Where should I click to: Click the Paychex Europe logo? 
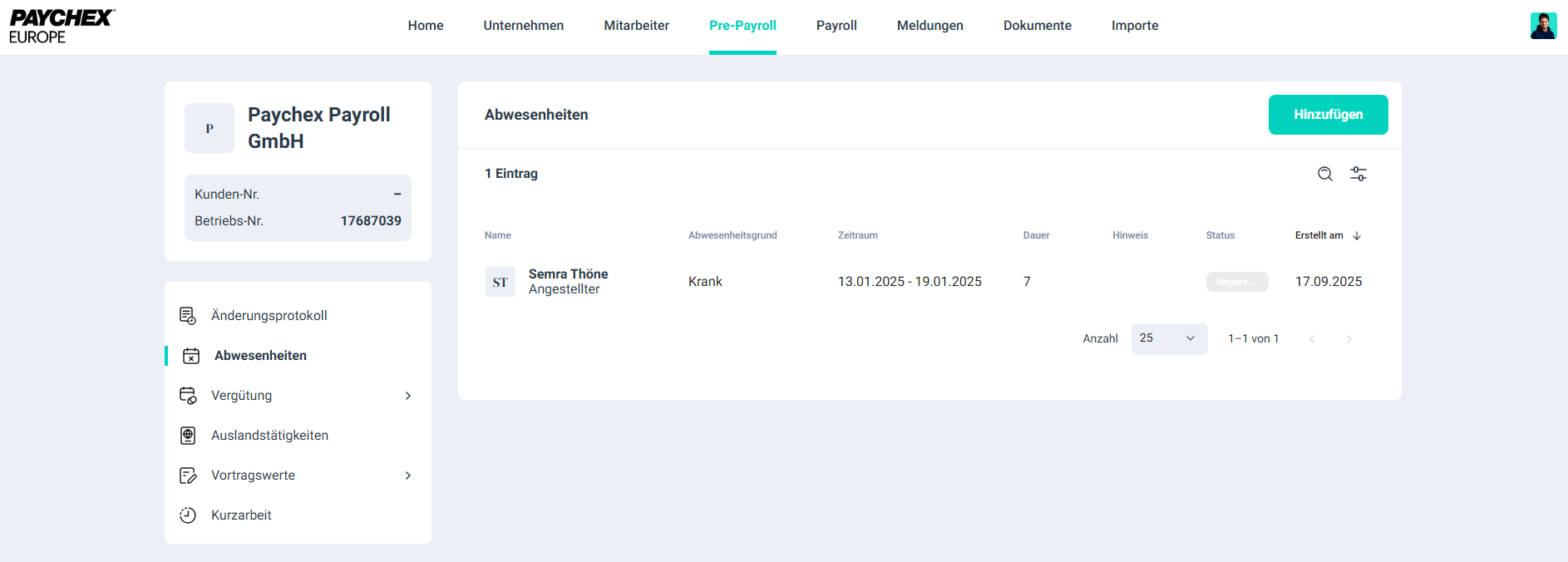[x=62, y=27]
